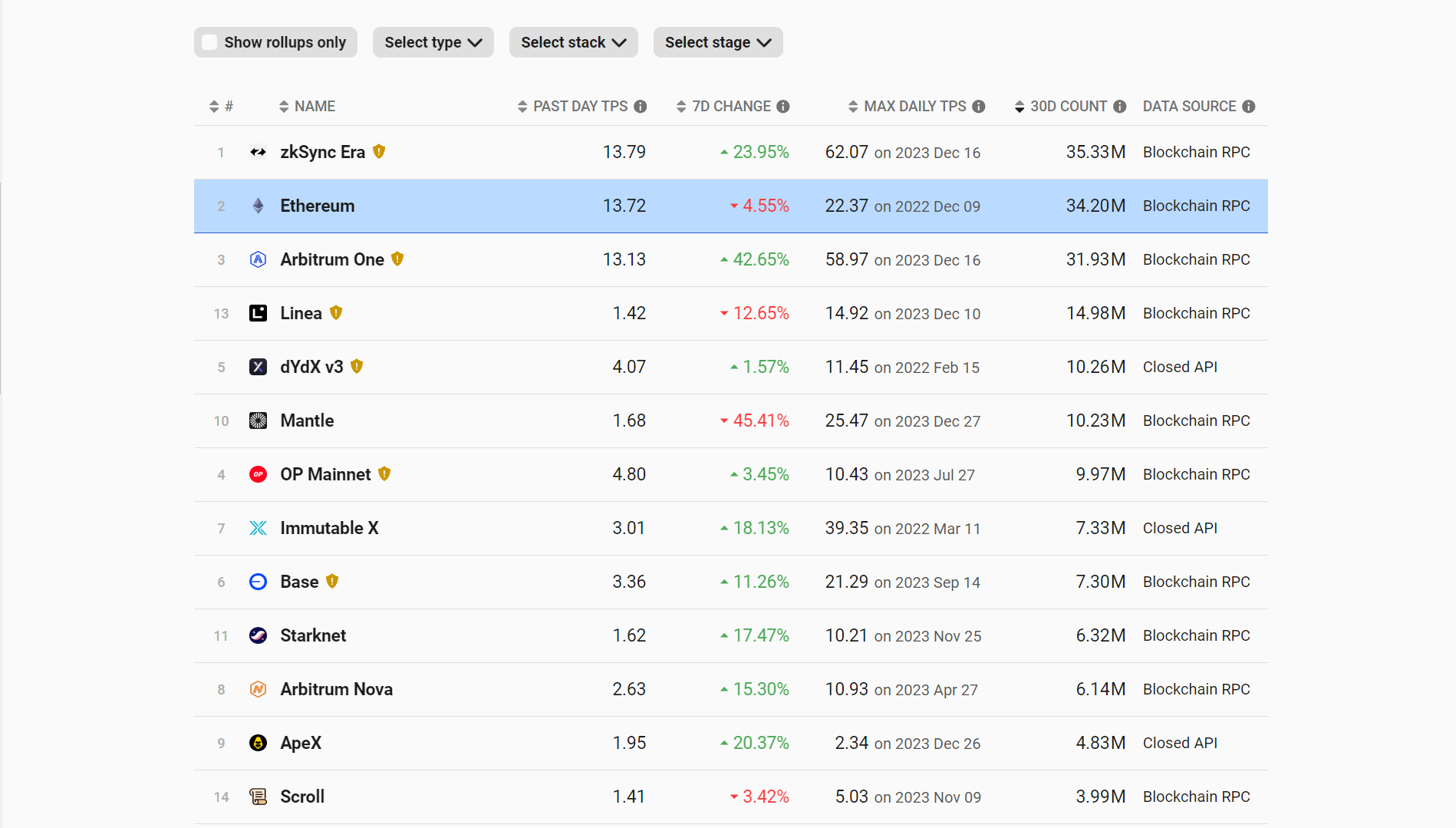The image size is (1456, 828).
Task: Open the ApeX project name
Action: point(301,743)
